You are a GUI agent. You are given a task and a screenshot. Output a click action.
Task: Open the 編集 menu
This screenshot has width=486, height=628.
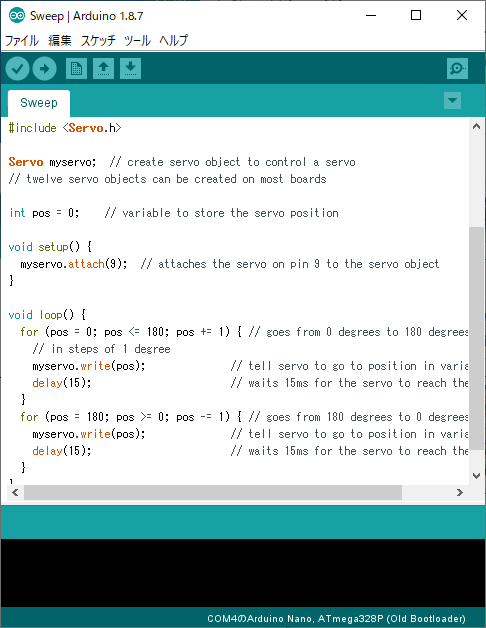60,40
